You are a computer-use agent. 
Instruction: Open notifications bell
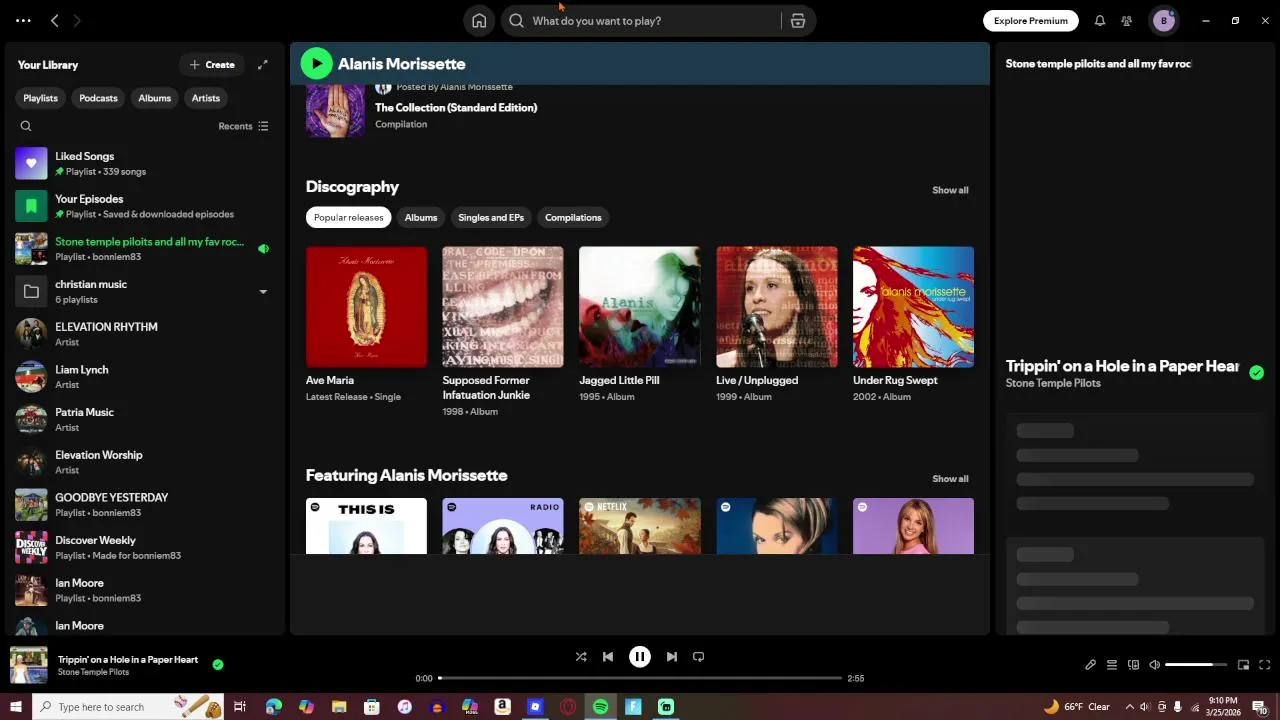[1100, 21]
